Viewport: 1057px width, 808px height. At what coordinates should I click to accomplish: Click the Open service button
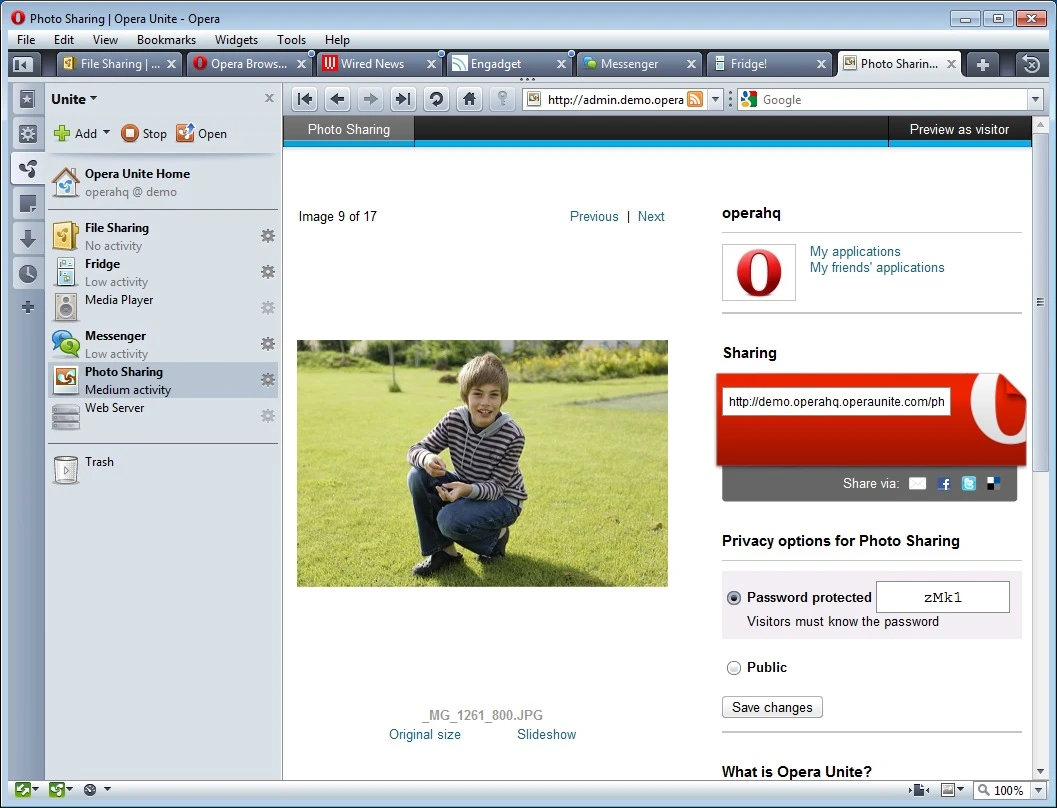(x=202, y=133)
